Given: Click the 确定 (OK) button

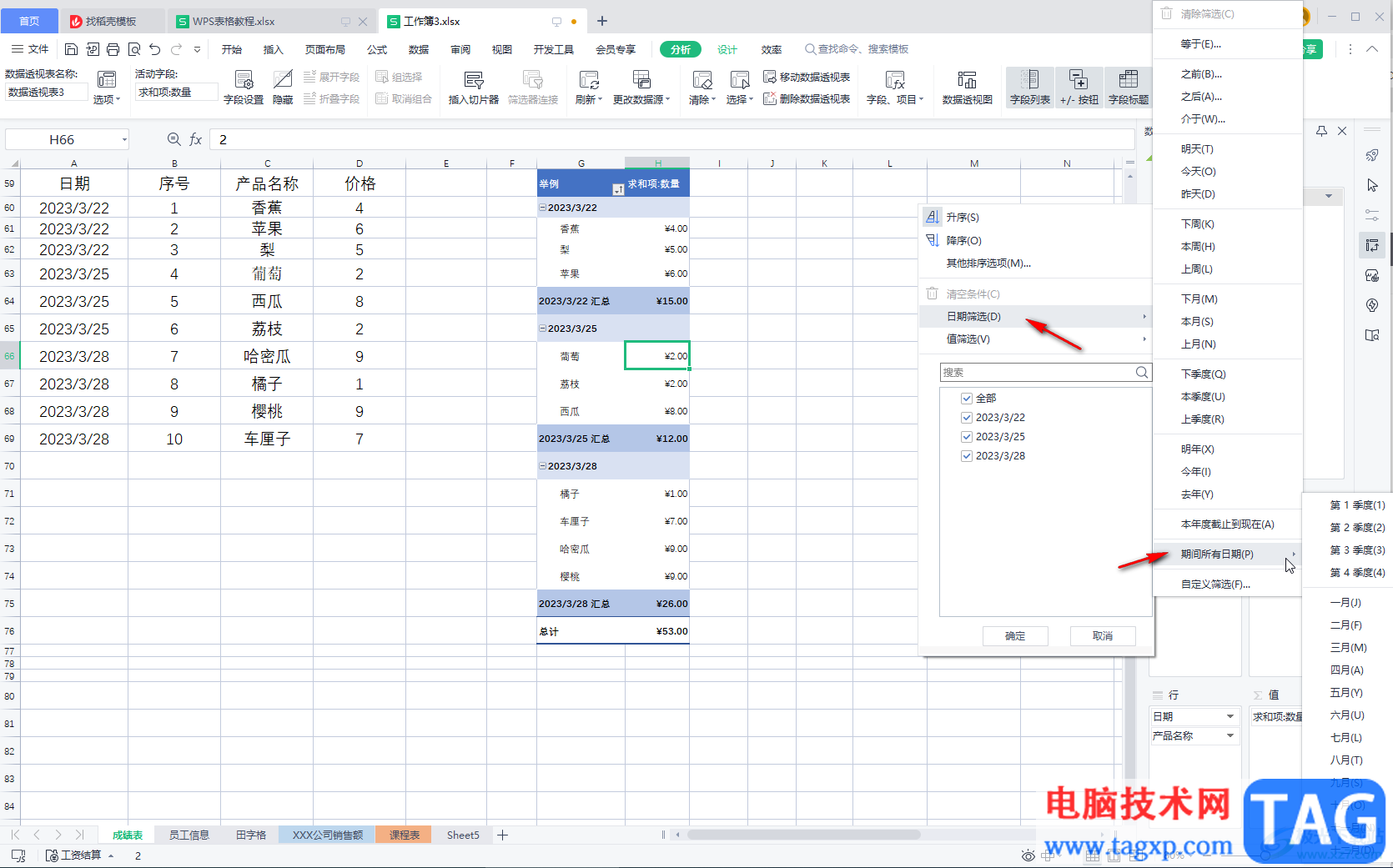Looking at the screenshot, I should [1015, 636].
